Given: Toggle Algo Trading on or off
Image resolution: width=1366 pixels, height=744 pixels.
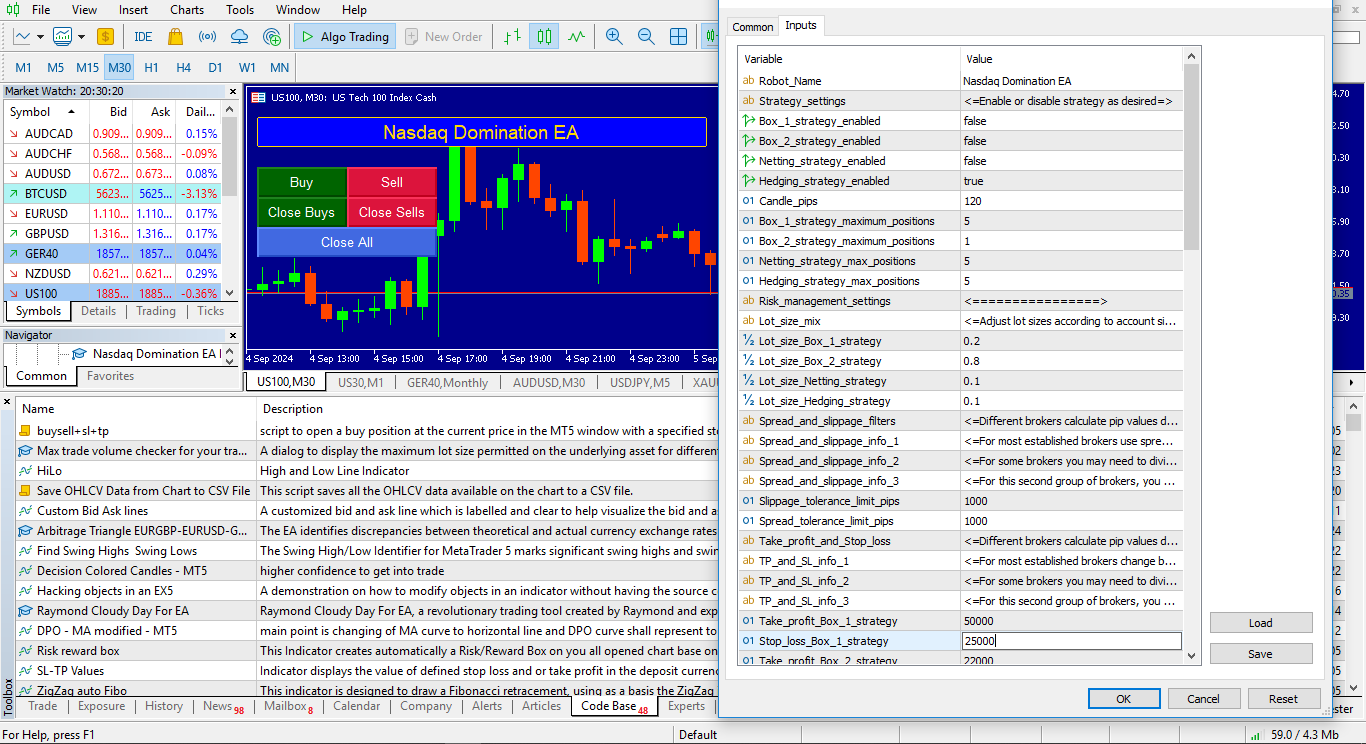Looking at the screenshot, I should coord(344,37).
